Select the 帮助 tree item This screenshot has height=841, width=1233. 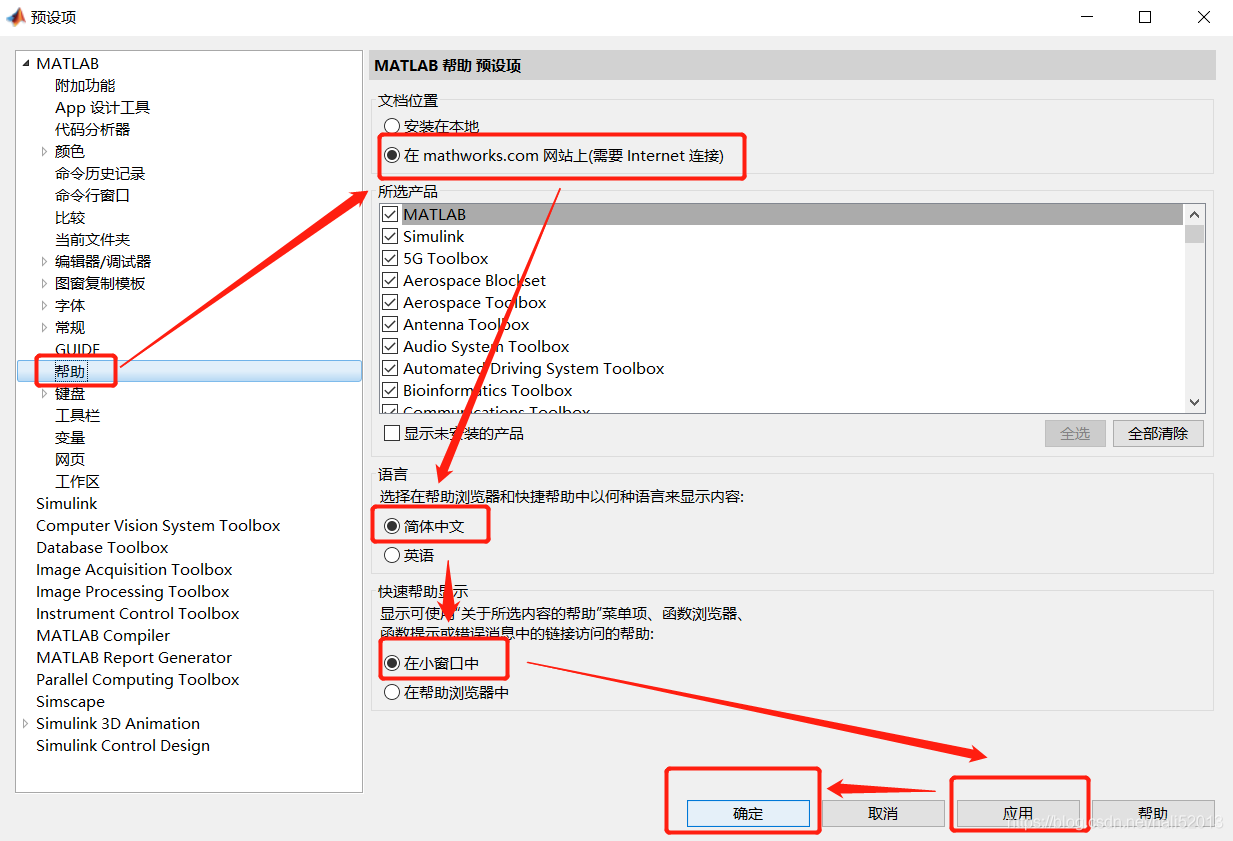coord(70,372)
